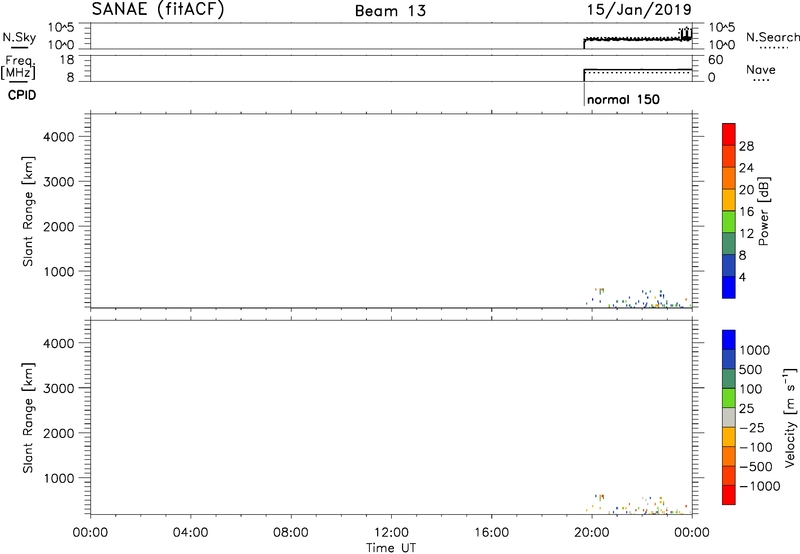This screenshot has height=554, width=800.
Task: Click the 4000 tick on power panel axis
Action: click(x=59, y=137)
